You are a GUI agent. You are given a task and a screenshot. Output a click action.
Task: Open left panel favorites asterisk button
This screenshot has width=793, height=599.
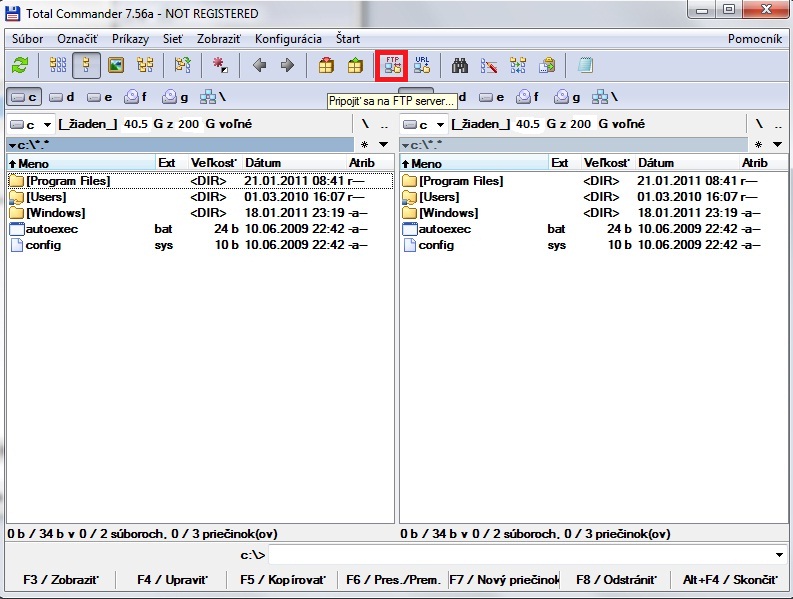click(x=364, y=145)
